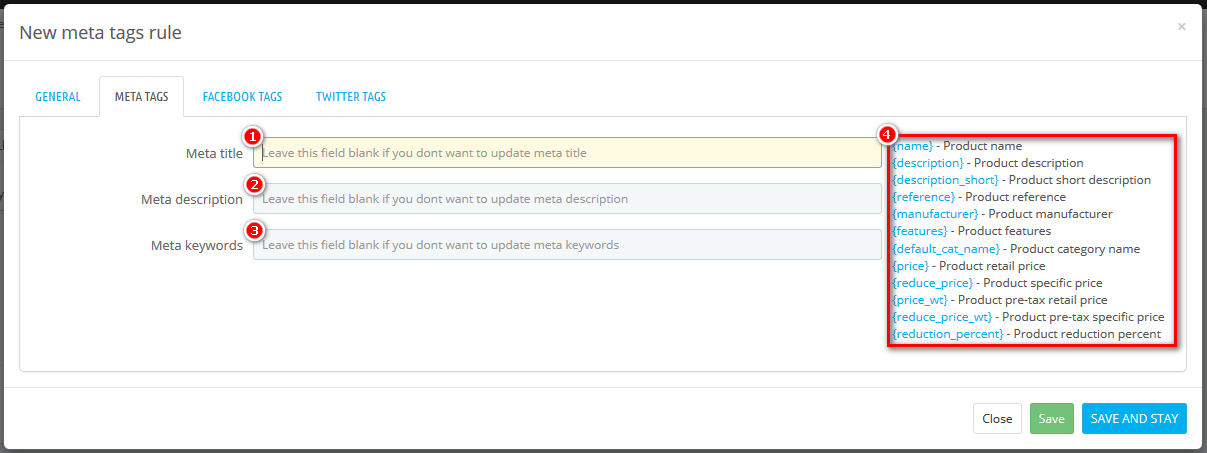Select the Meta Tags tab
This screenshot has height=453, width=1207.
pyautogui.click(x=141, y=97)
